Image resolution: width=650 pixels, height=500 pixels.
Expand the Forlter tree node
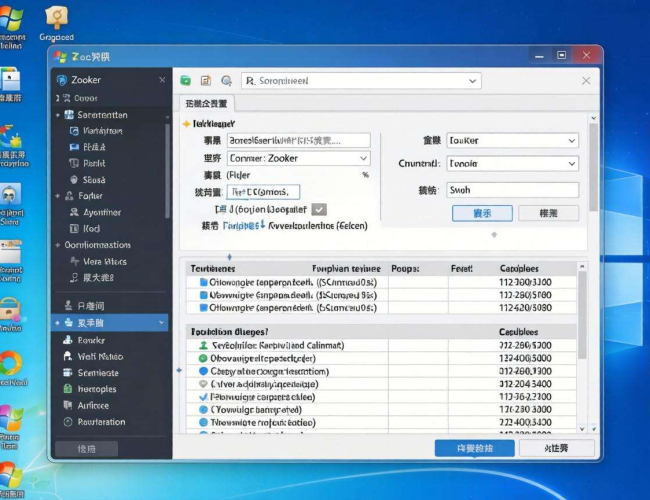58,196
